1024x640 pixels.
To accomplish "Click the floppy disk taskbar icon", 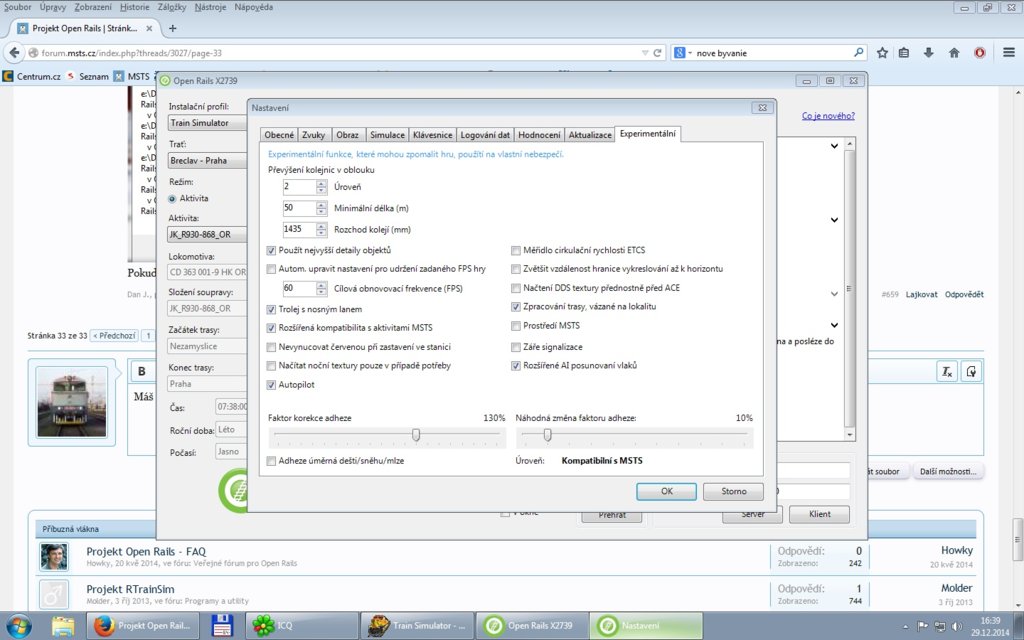I will [x=220, y=626].
